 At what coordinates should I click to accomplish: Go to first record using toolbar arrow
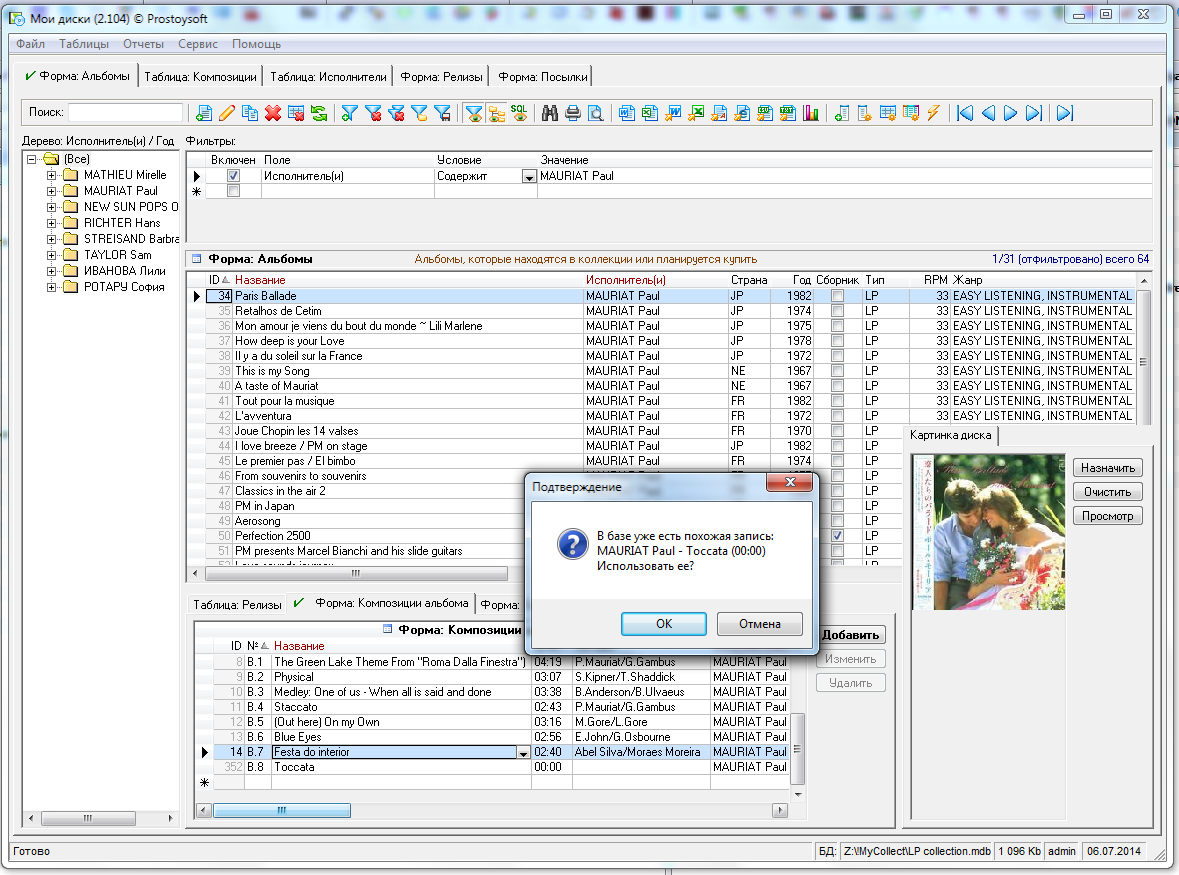pyautogui.click(x=965, y=113)
